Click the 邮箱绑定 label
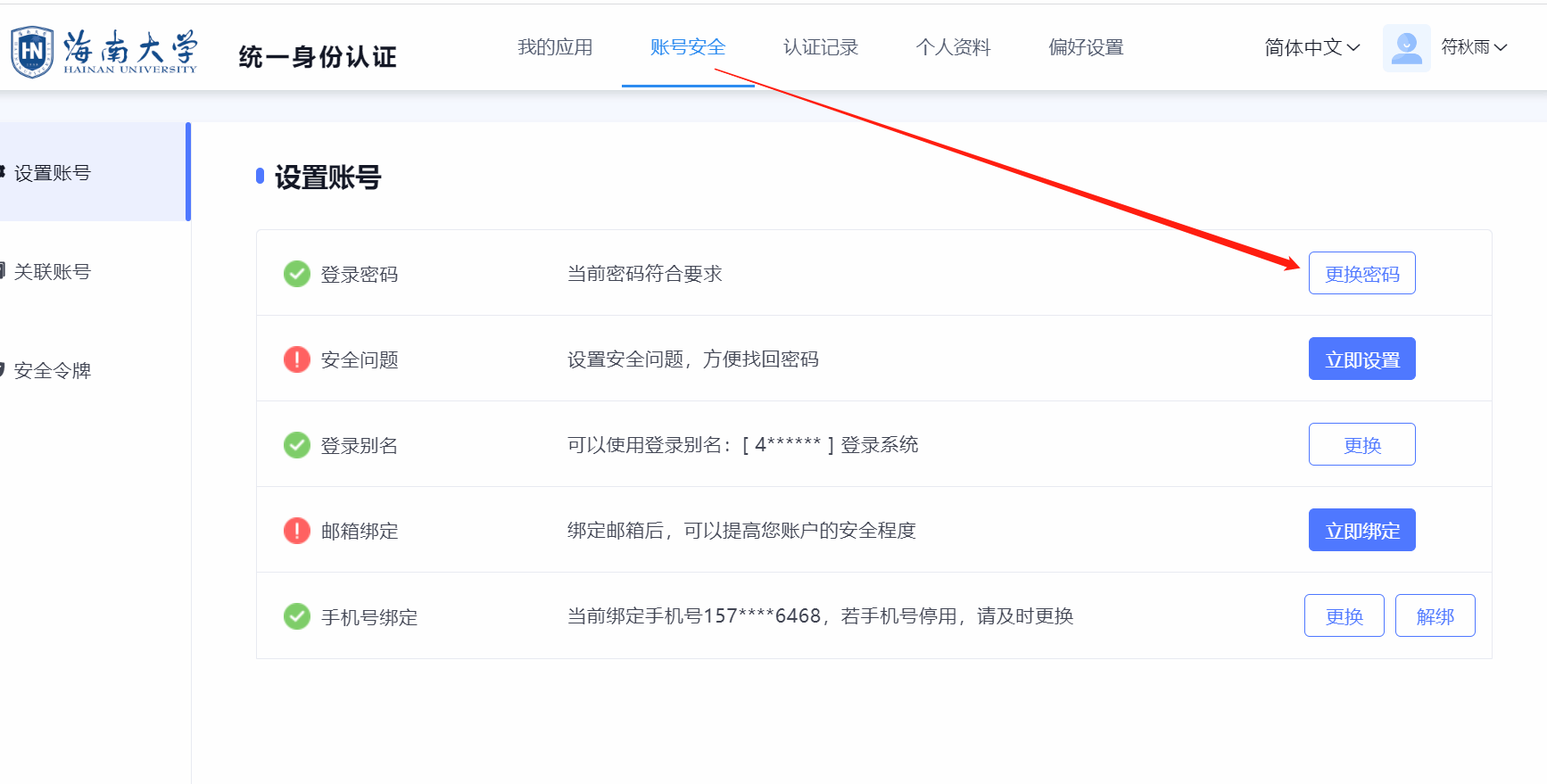 pyautogui.click(x=360, y=532)
